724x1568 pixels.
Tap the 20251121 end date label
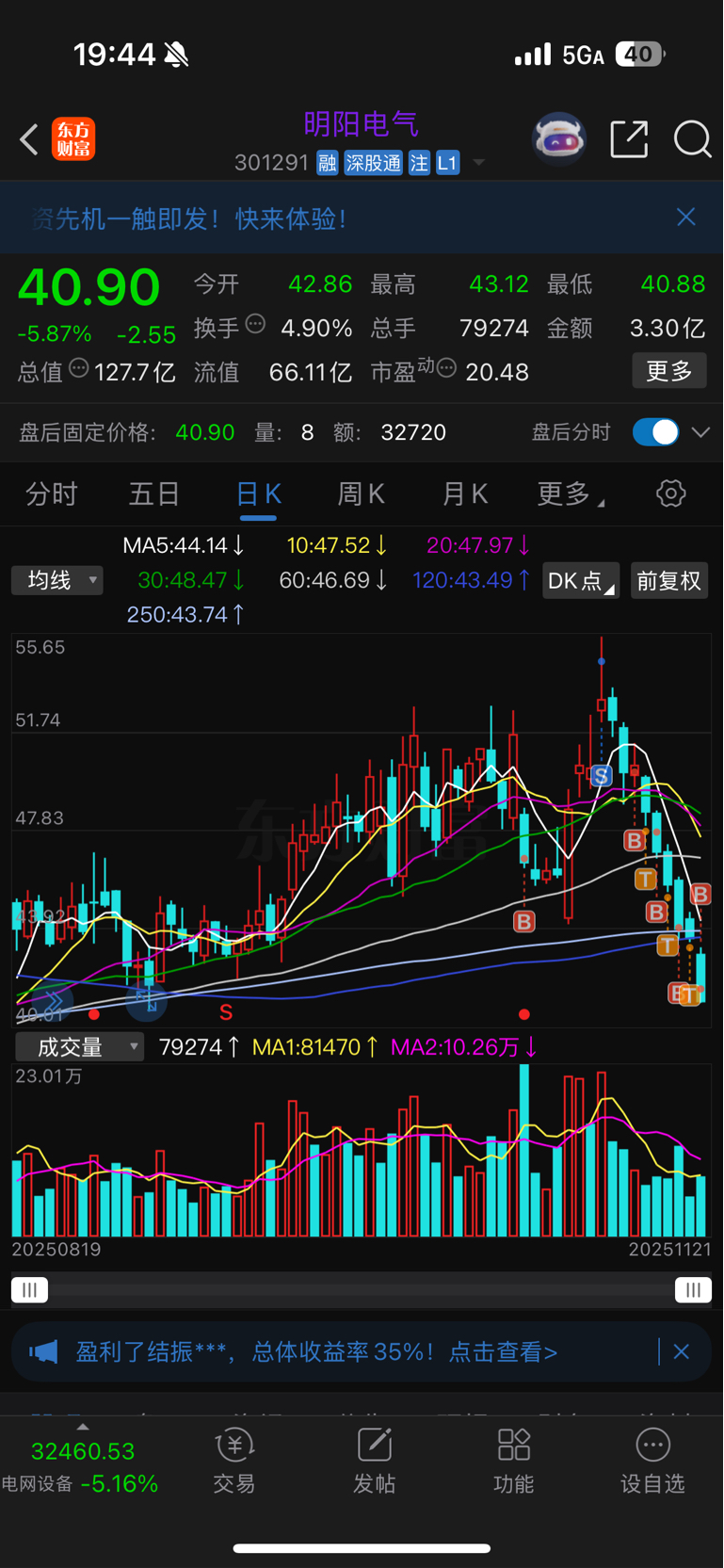[669, 1250]
